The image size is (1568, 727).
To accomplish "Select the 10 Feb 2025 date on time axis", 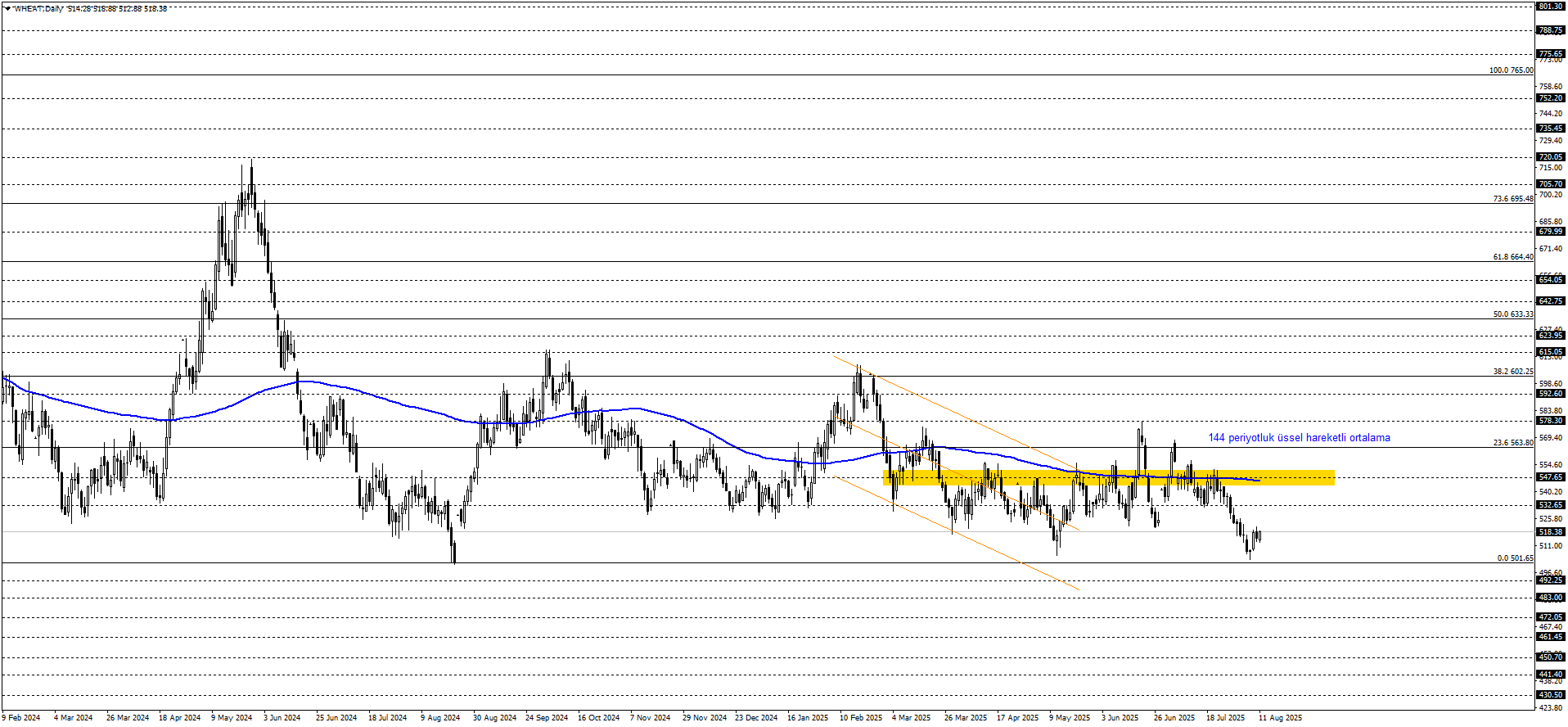I will 861,718.
